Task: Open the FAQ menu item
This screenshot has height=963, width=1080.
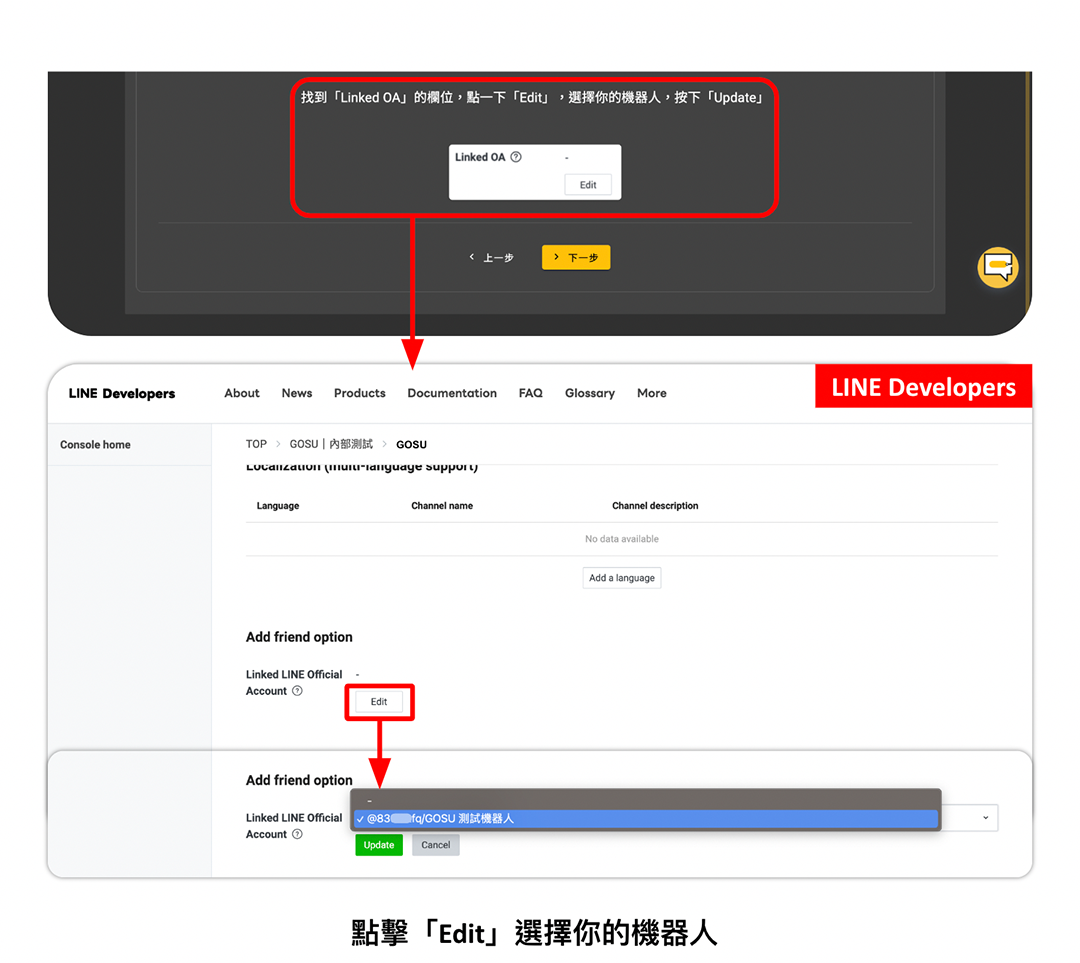Action: (x=530, y=393)
